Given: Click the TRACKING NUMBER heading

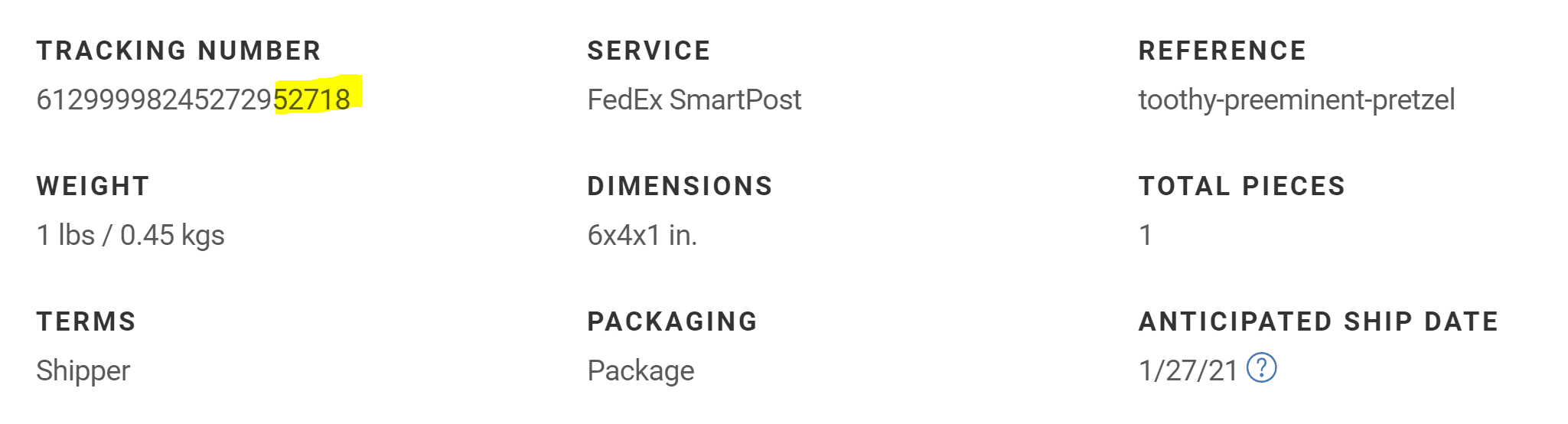Looking at the screenshot, I should (178, 51).
